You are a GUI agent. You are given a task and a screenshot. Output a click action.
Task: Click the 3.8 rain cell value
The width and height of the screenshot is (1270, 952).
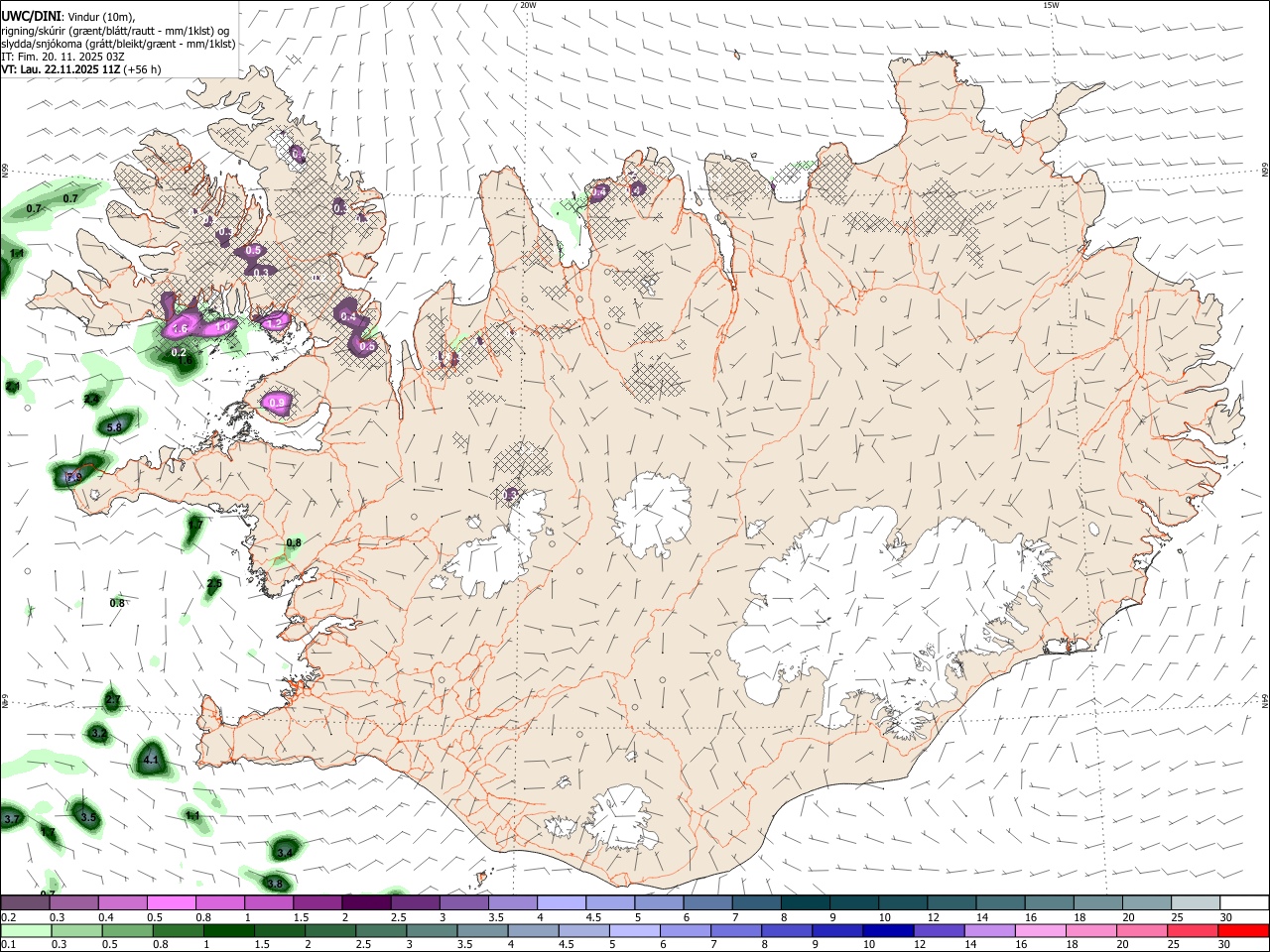pos(275,884)
